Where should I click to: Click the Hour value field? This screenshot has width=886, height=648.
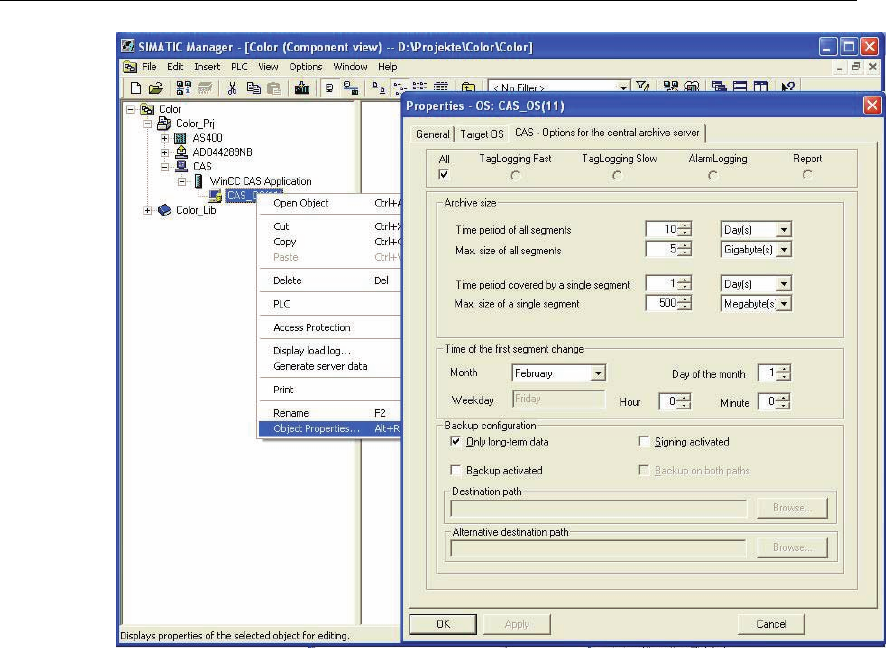[669, 402]
